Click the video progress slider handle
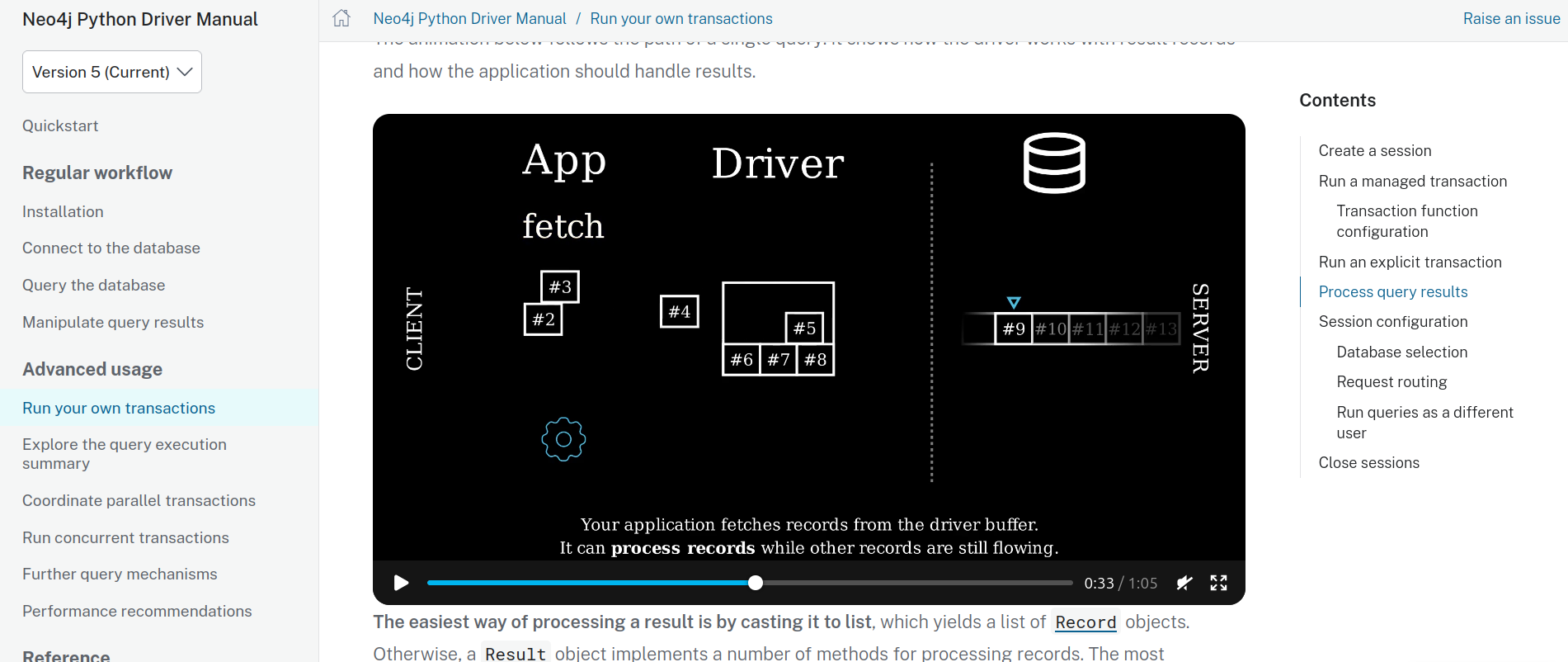Screen dimensions: 1568x662 (755, 583)
